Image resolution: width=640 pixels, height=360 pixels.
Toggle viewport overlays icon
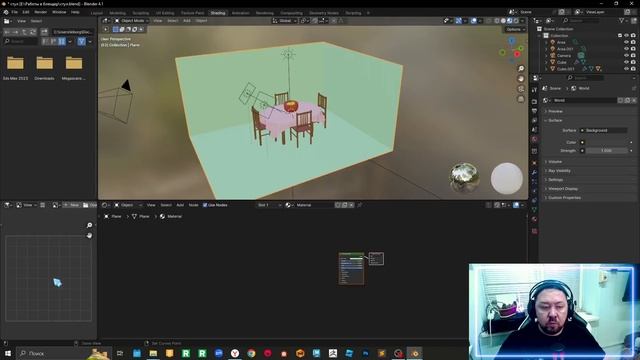(x=473, y=20)
